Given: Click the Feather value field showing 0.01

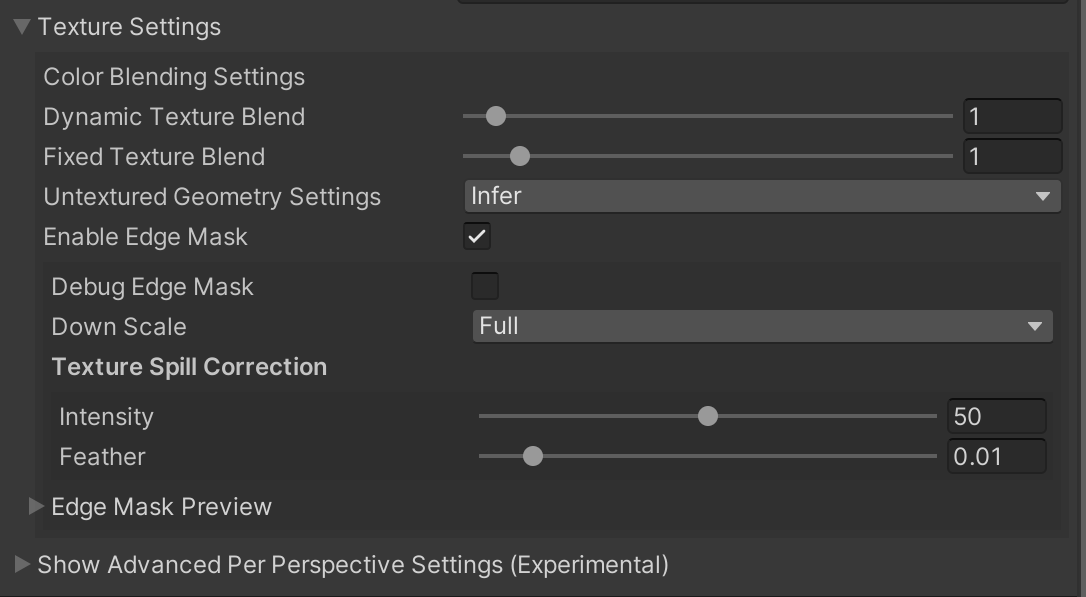Looking at the screenshot, I should (995, 456).
